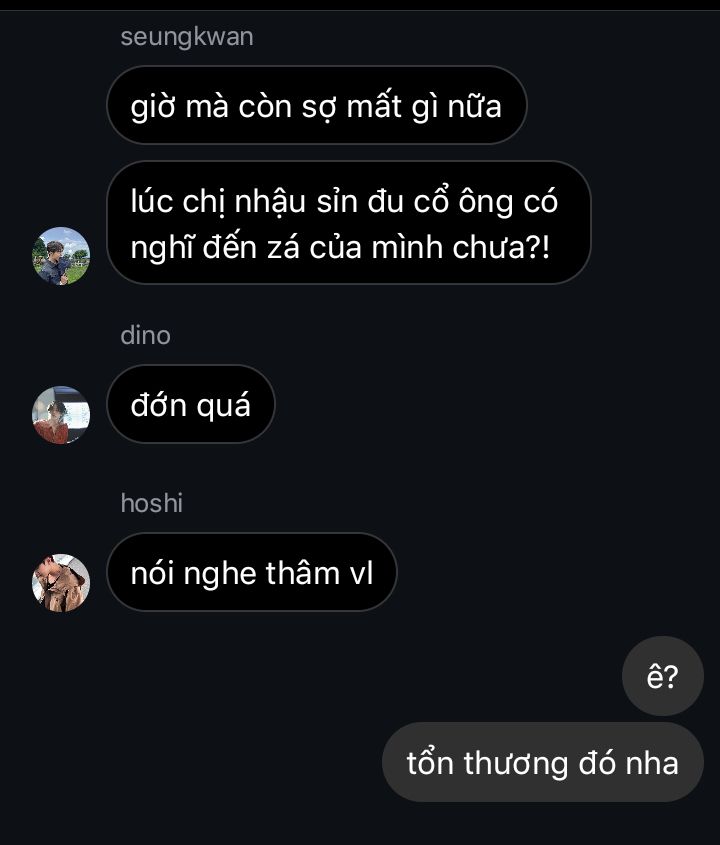Select message "giờ mà còn sợ mất gì nữa"
This screenshot has width=720, height=845.
coord(317,105)
